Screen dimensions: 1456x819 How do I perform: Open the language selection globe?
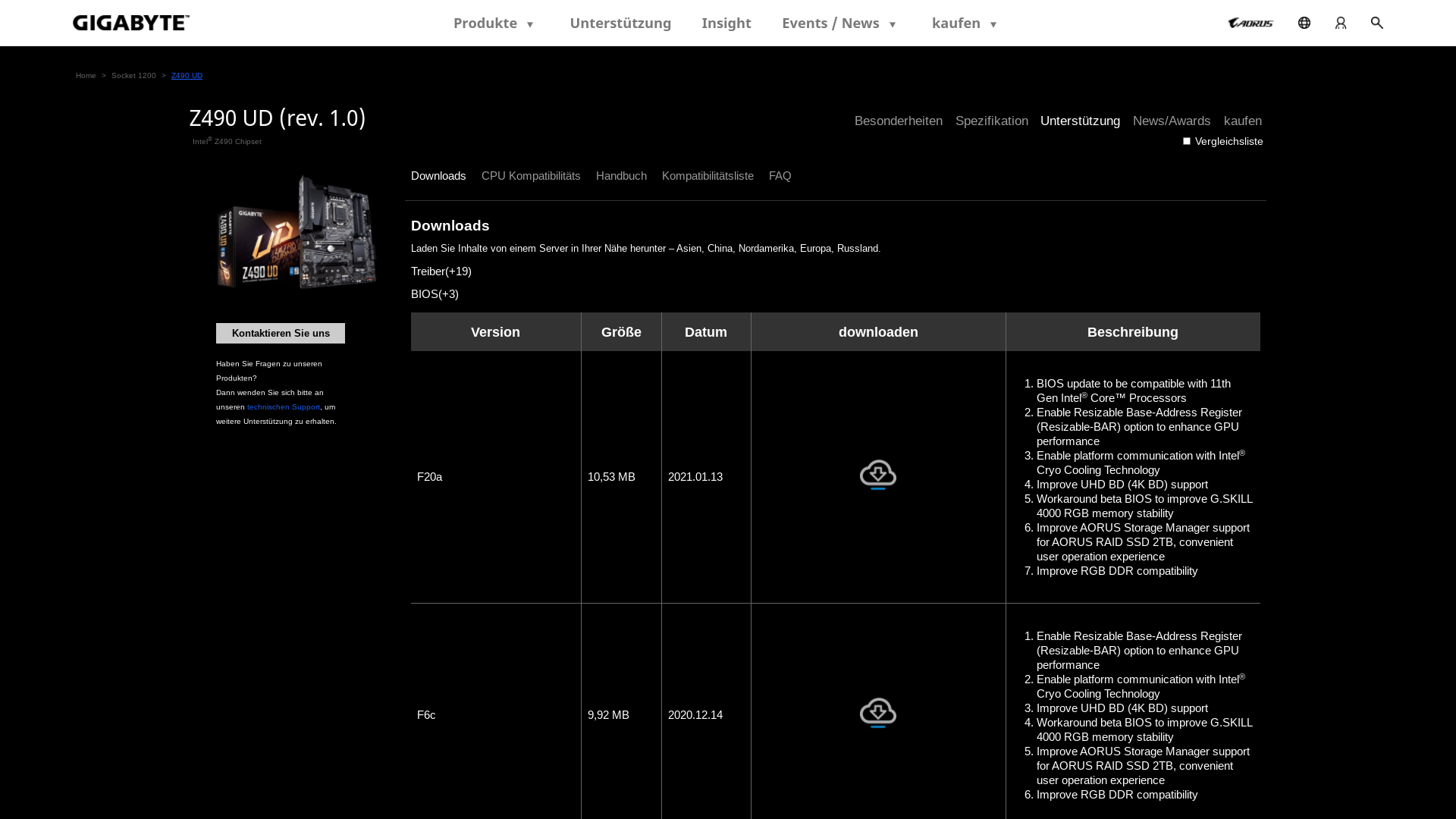1304,23
